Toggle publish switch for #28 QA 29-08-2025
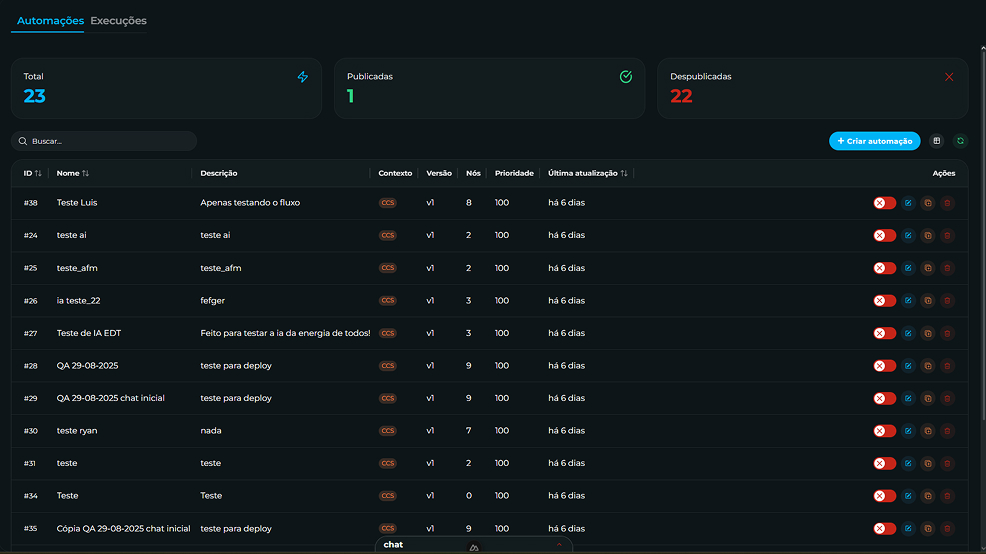Viewport: 986px width, 554px height. point(884,366)
